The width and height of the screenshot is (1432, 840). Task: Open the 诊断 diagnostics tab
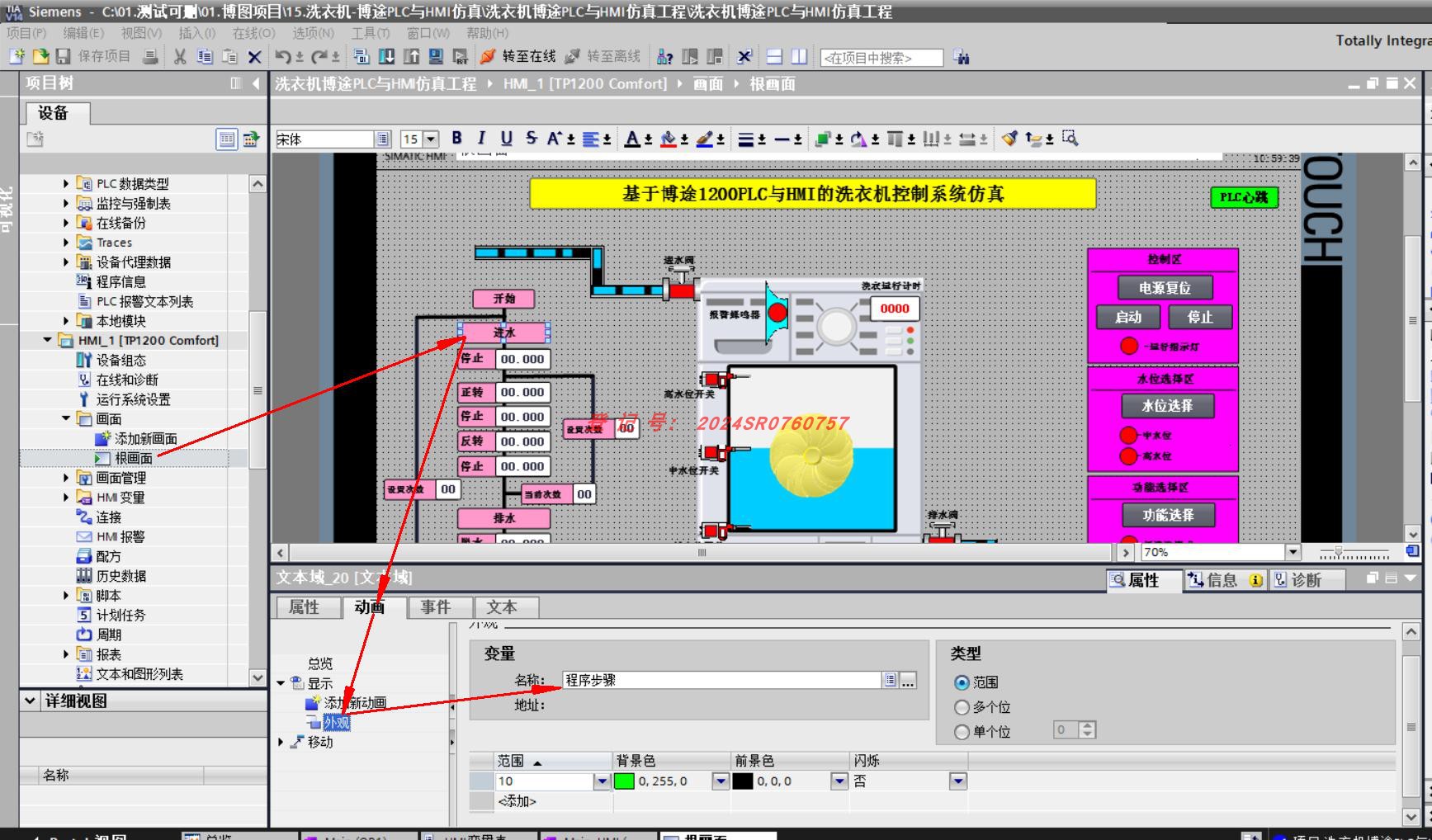coord(1306,580)
